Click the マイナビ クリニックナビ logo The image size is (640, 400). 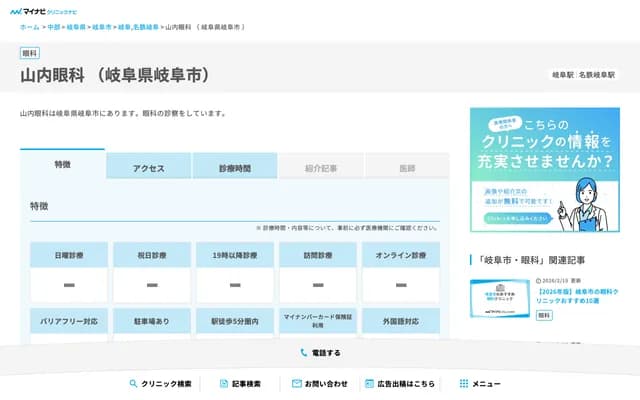[x=48, y=10]
